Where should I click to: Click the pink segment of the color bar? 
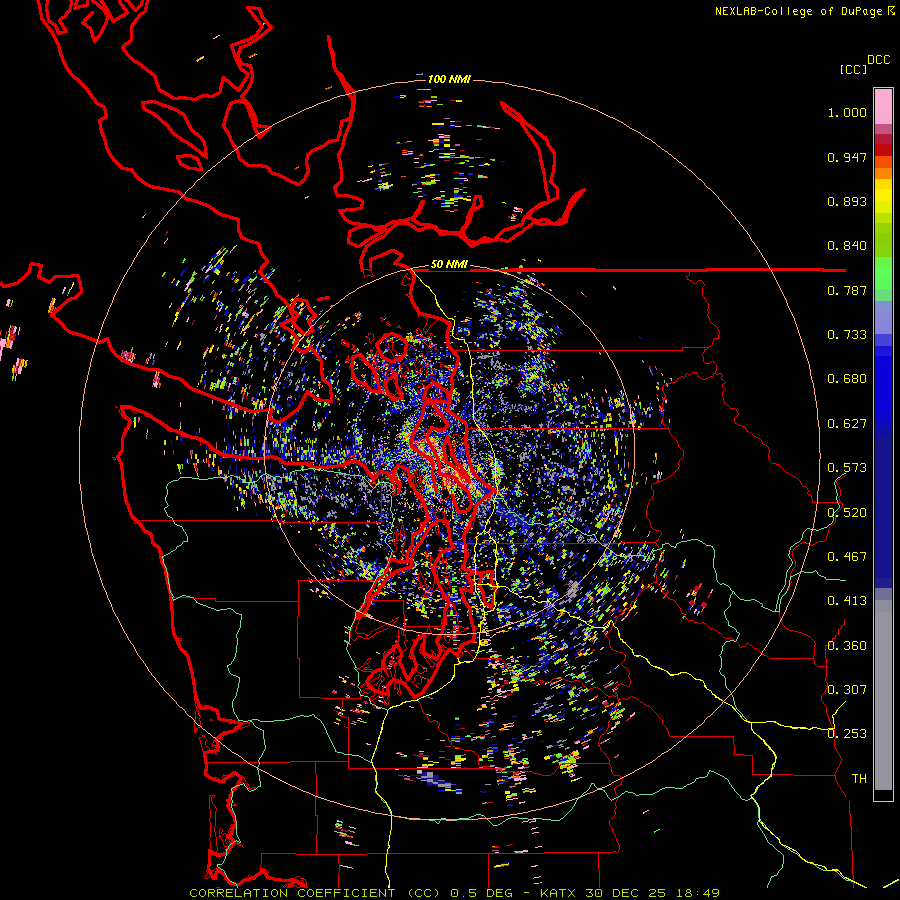point(883,106)
